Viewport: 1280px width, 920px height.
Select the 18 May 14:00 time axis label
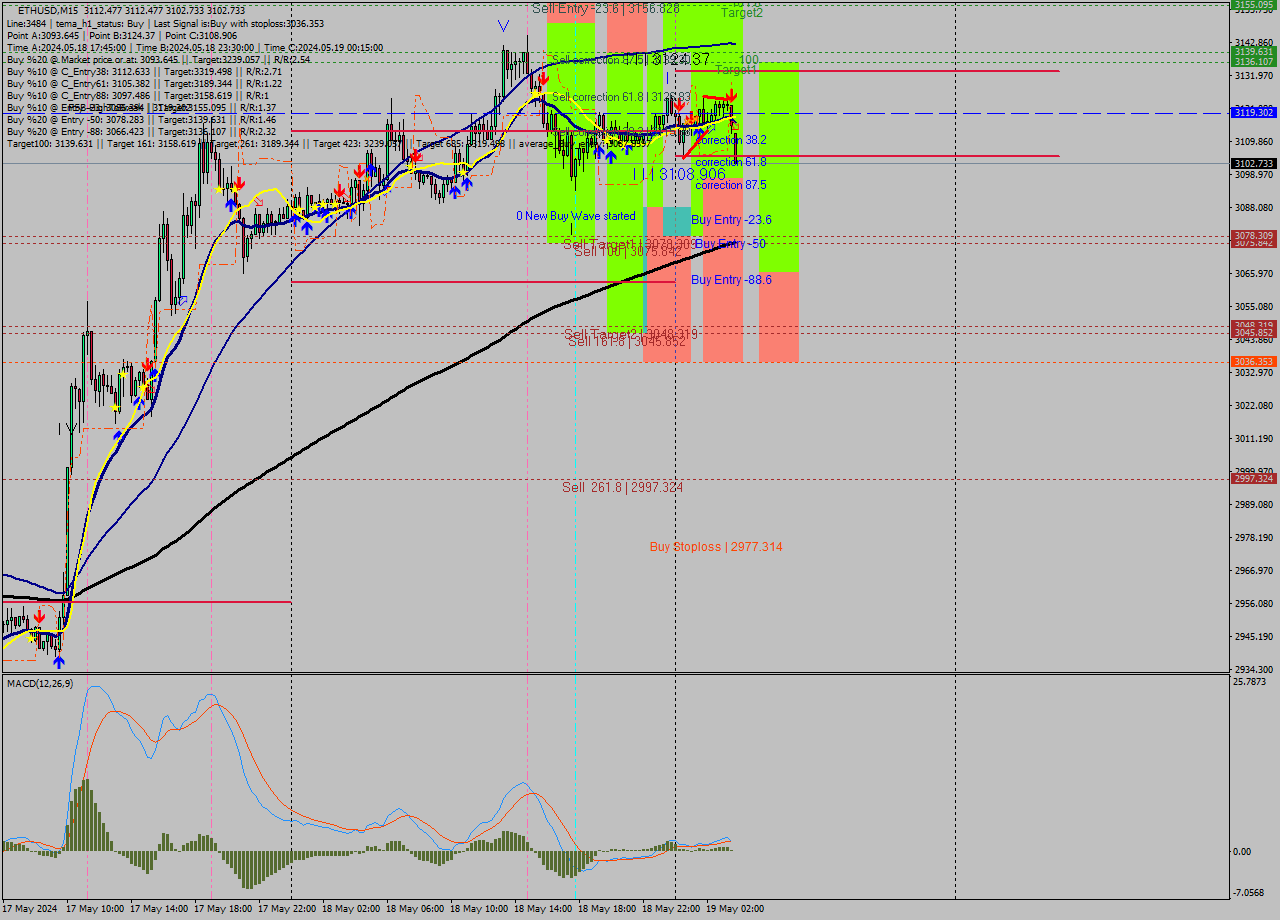541,909
